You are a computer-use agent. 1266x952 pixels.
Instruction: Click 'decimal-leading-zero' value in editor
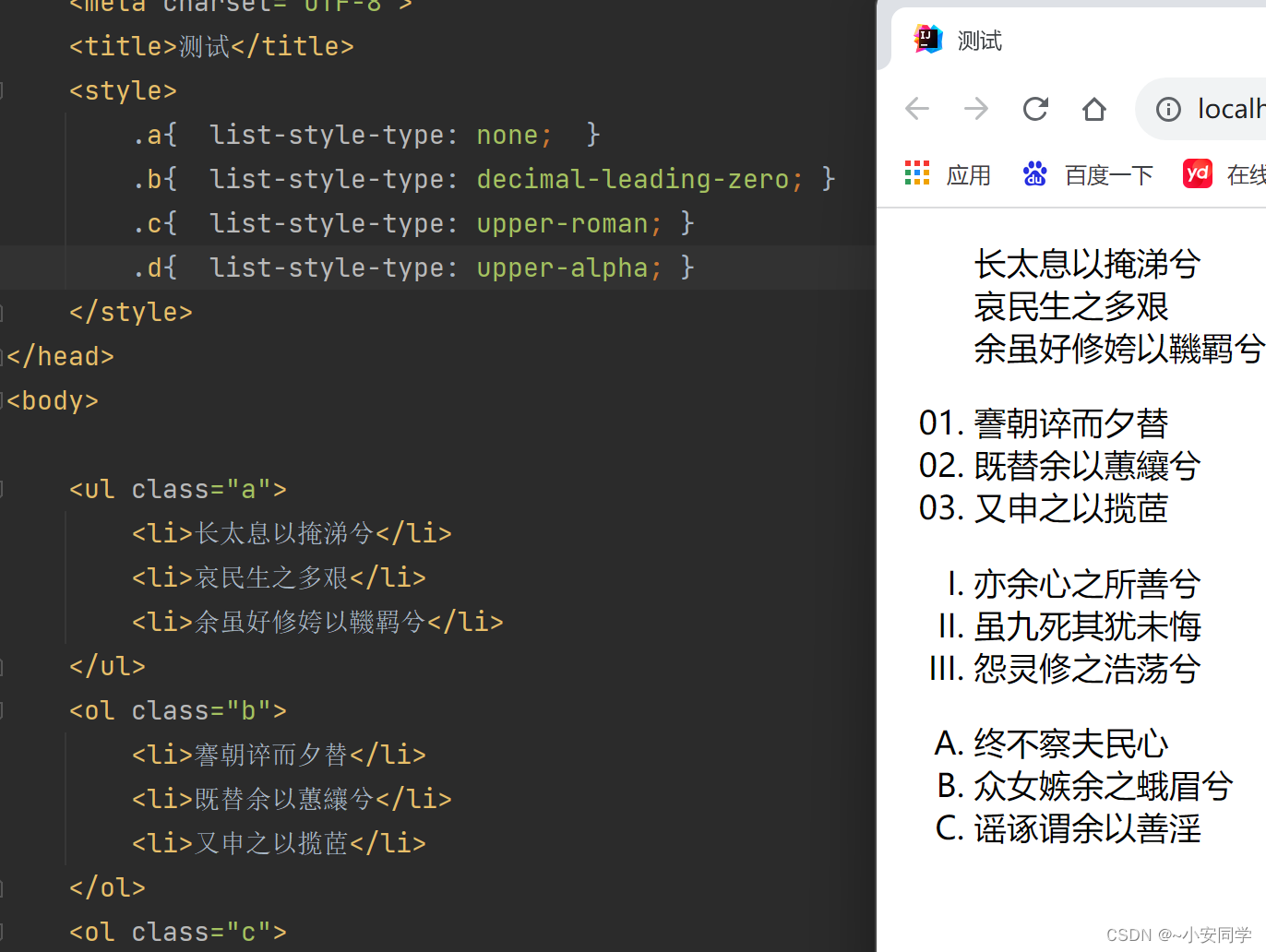tap(632, 179)
